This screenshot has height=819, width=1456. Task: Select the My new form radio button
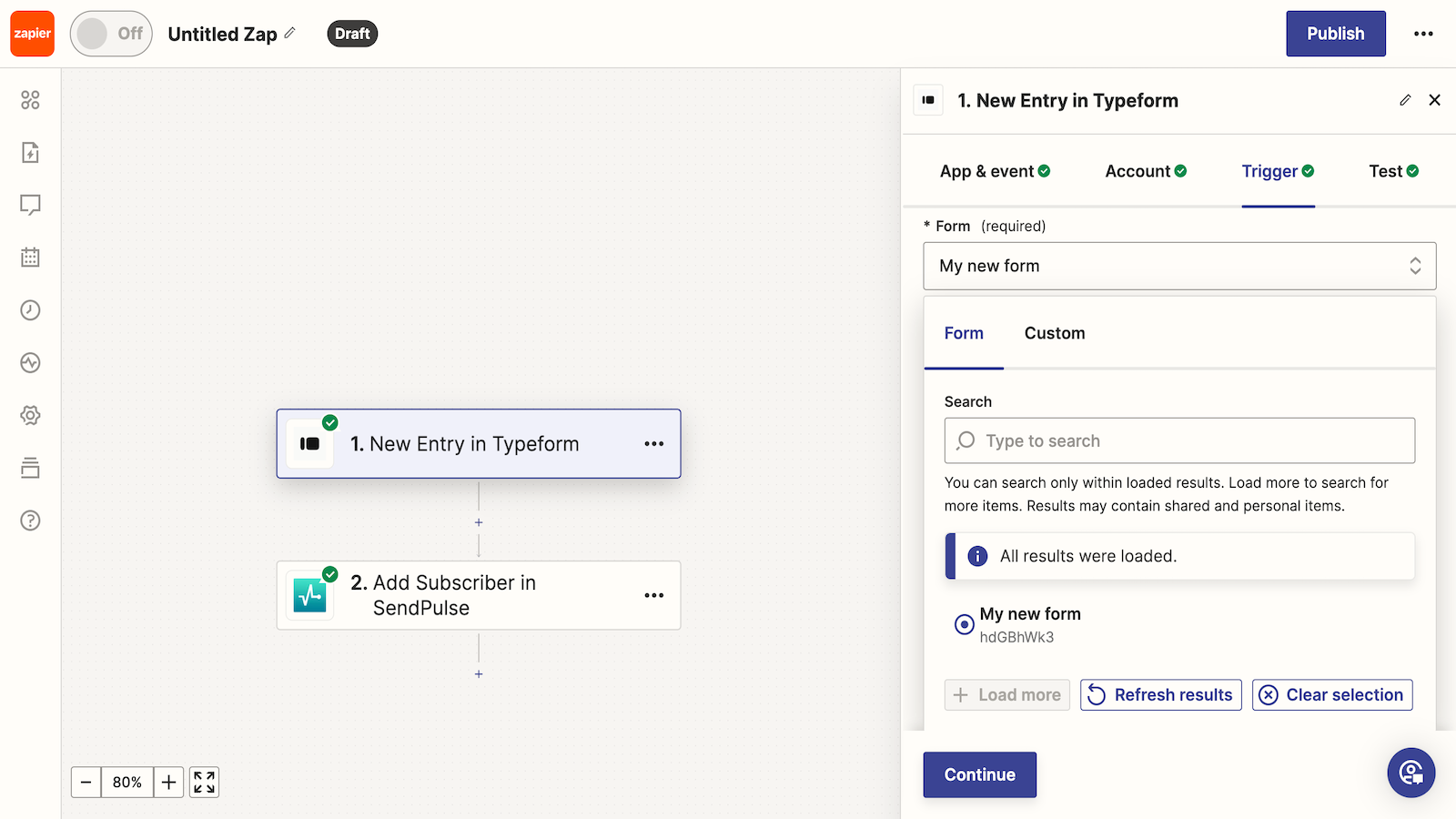coord(964,624)
